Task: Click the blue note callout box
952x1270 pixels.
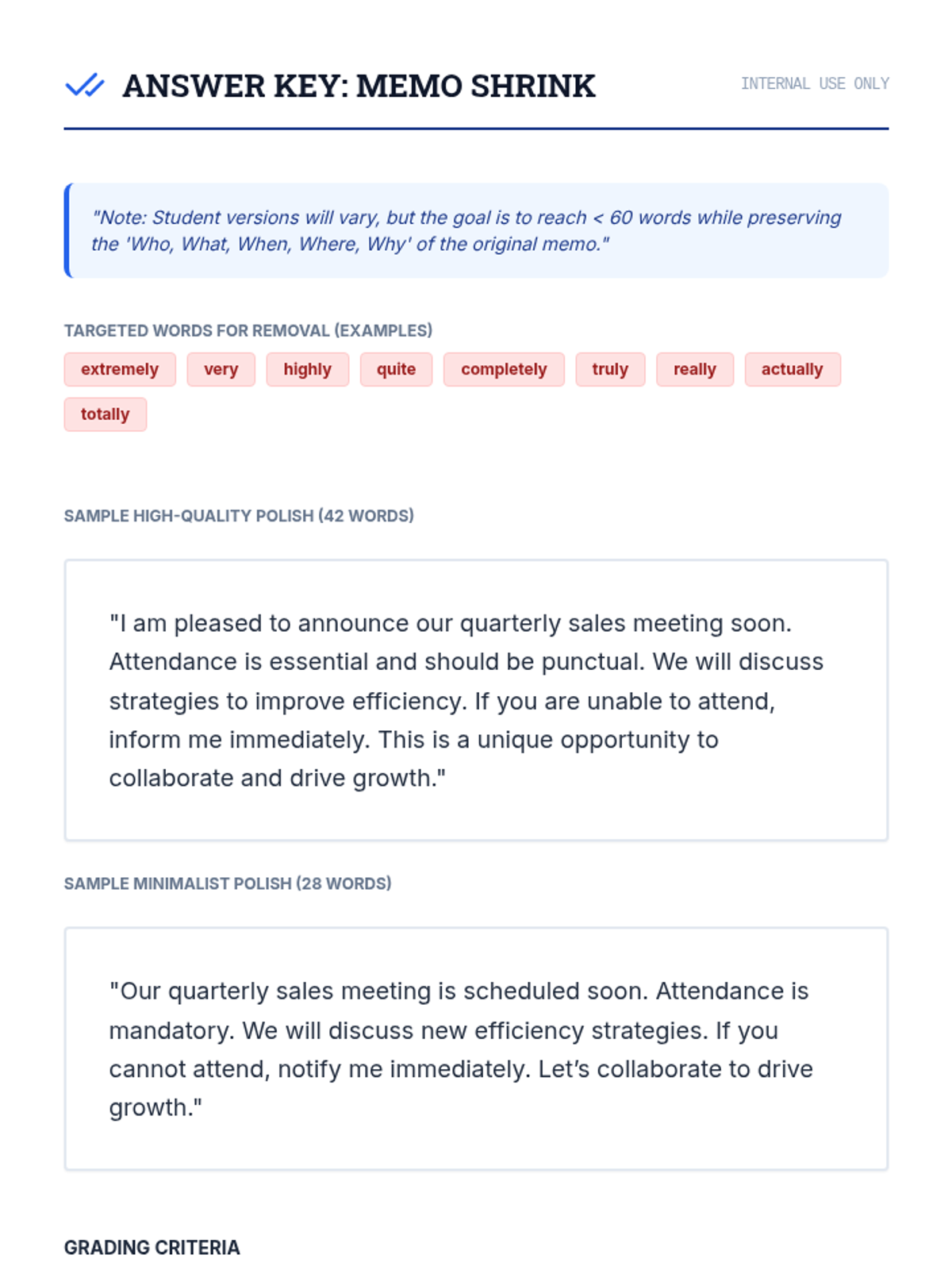Action: (476, 231)
